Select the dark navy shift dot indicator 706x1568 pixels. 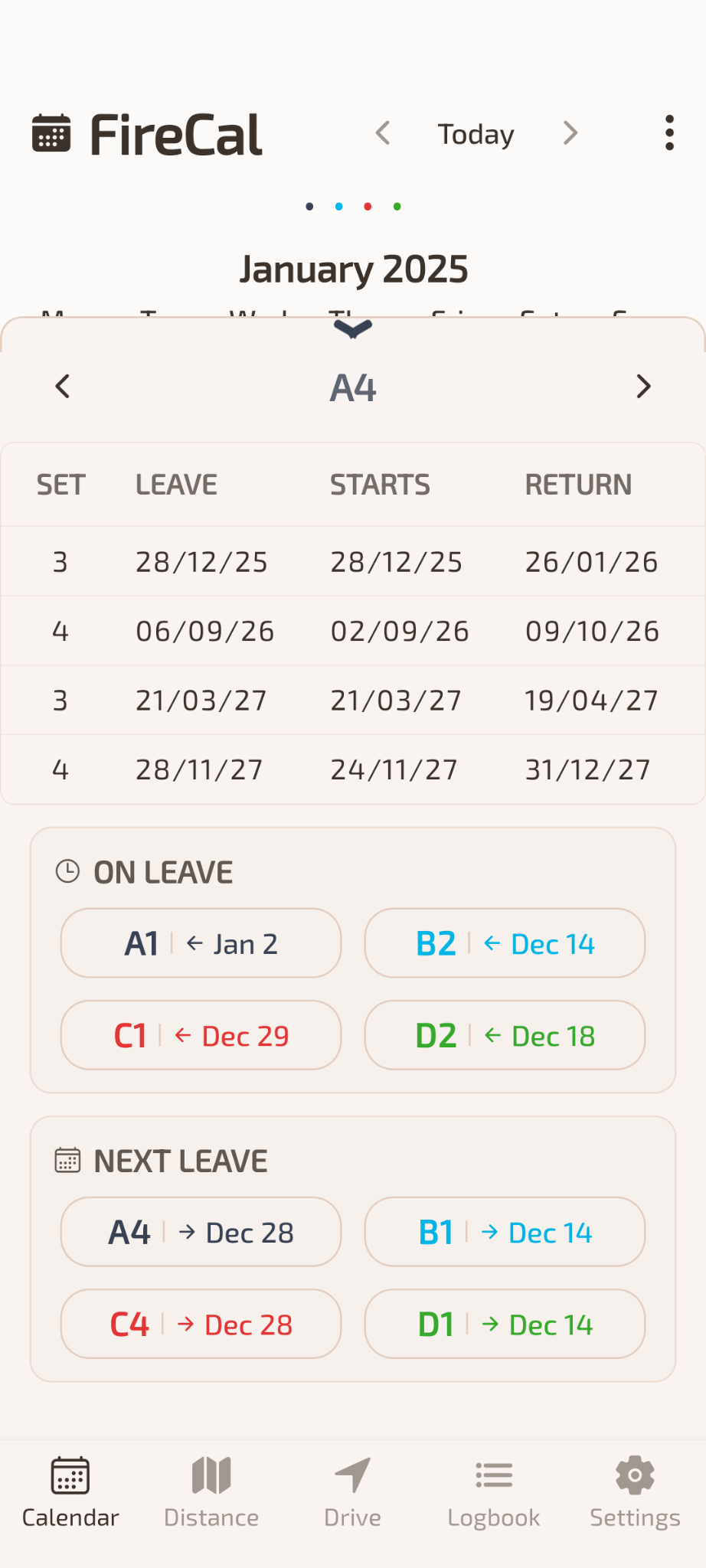click(309, 207)
